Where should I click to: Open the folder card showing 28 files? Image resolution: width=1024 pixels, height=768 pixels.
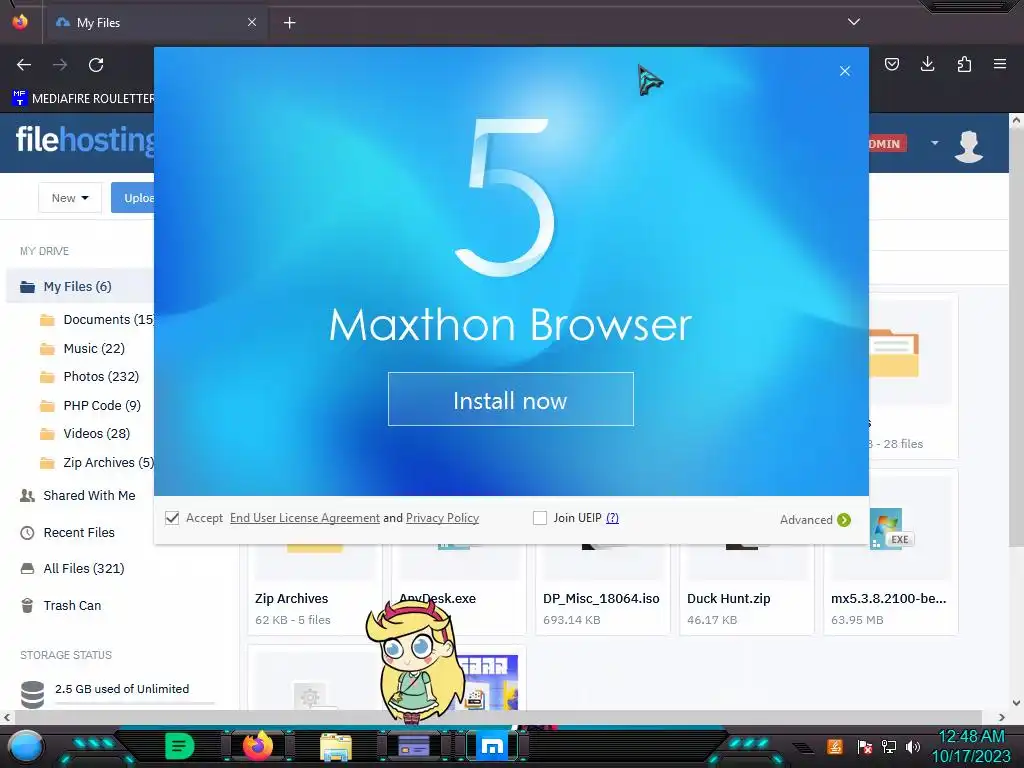tap(913, 376)
